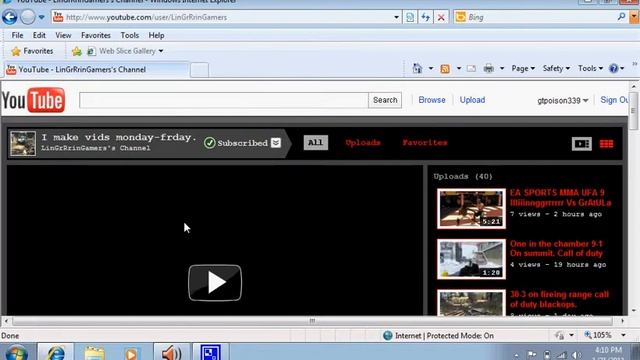The height and width of the screenshot is (360, 640).
Task: Open the EA SPORTS MMA UFA 9 title link
Action: point(560,198)
